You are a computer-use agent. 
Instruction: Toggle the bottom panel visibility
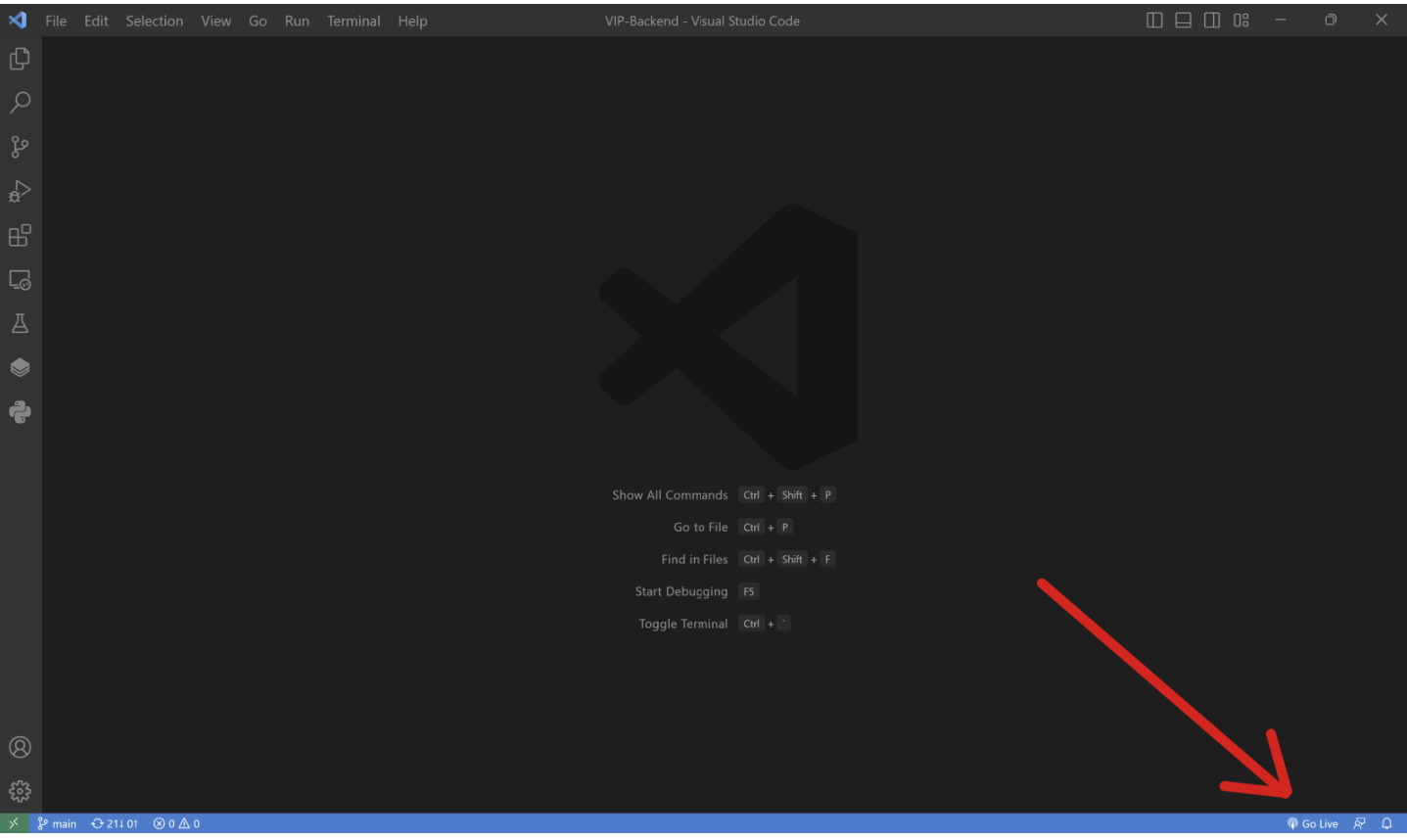click(x=1183, y=21)
